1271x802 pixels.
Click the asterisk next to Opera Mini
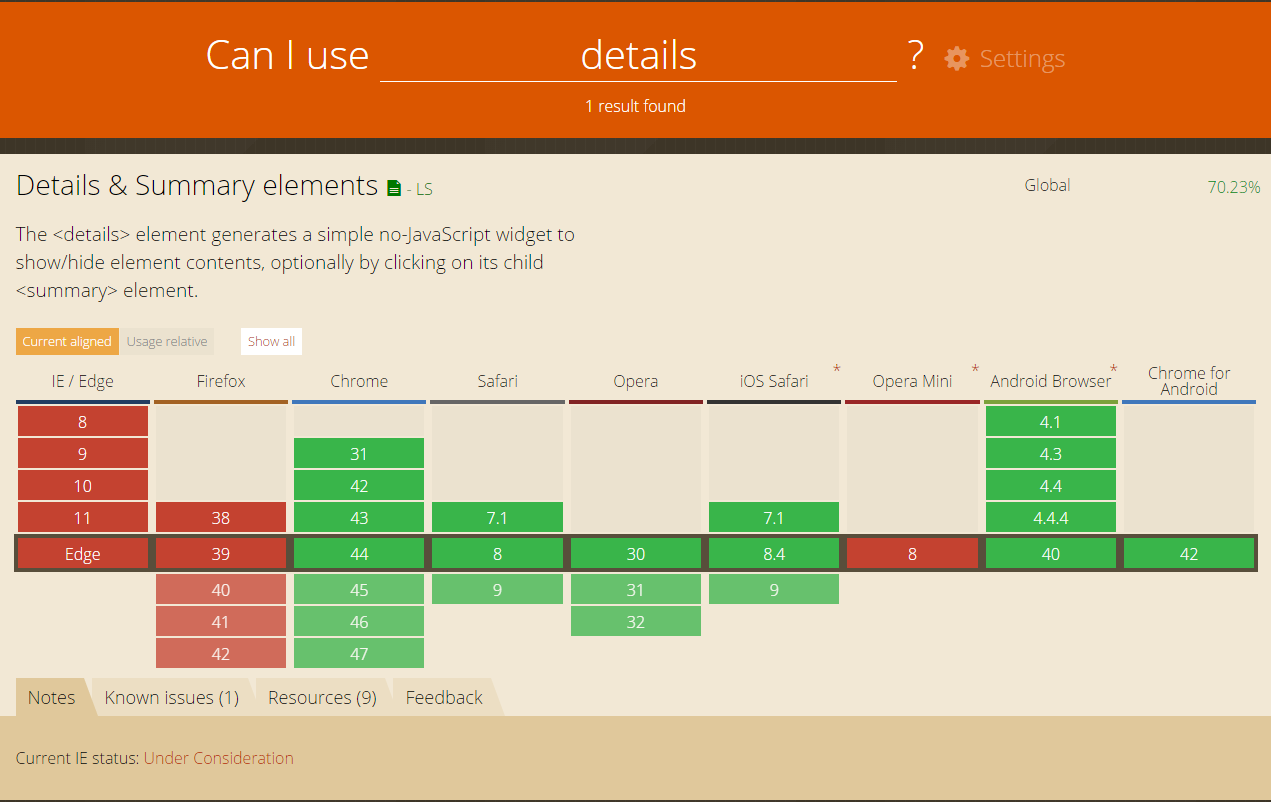975,370
